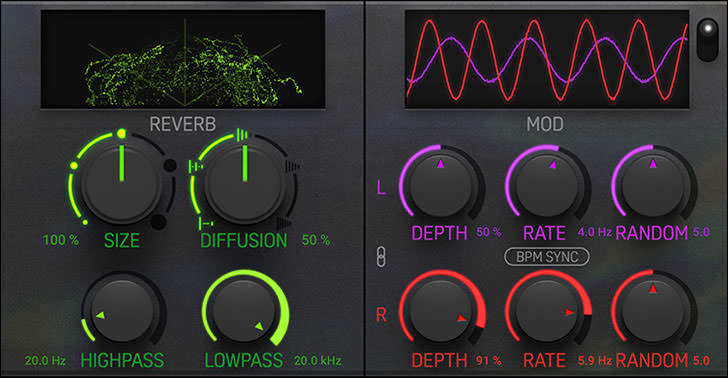The height and width of the screenshot is (378, 728).
Task: Click the right channel RANDOM knob
Action: click(653, 310)
